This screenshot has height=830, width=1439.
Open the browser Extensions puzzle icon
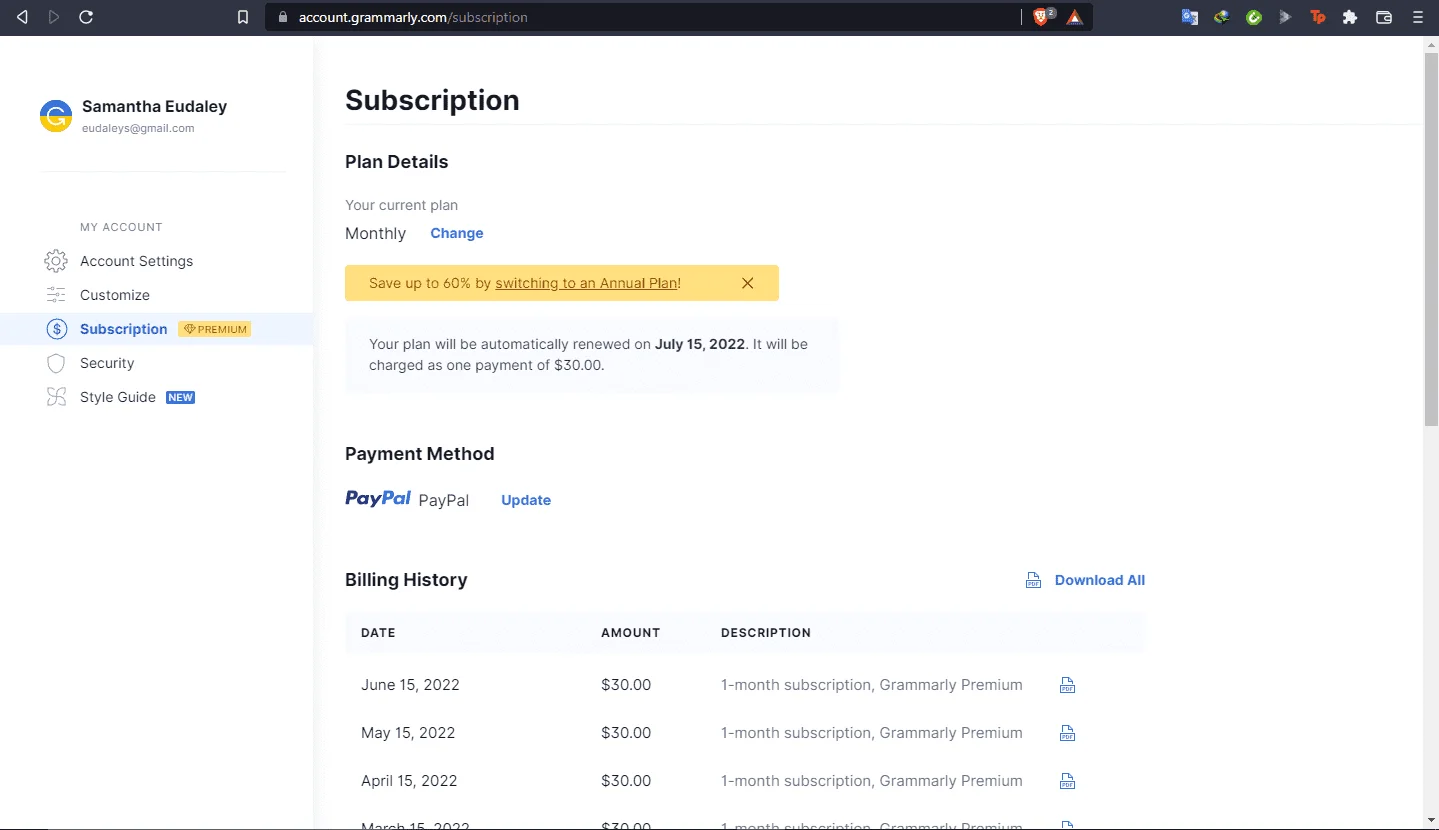point(1350,17)
